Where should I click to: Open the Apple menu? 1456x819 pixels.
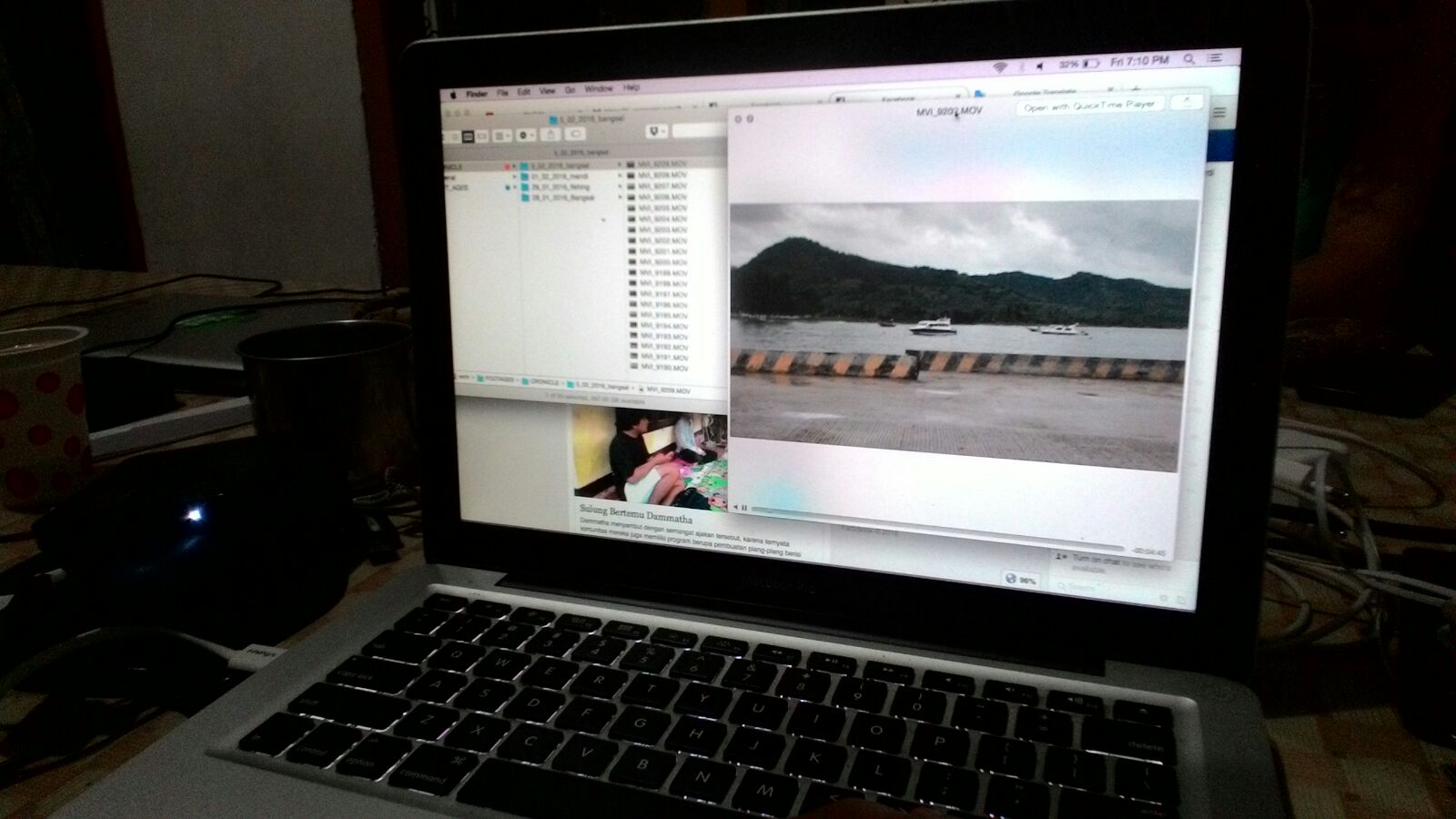pyautogui.click(x=453, y=95)
